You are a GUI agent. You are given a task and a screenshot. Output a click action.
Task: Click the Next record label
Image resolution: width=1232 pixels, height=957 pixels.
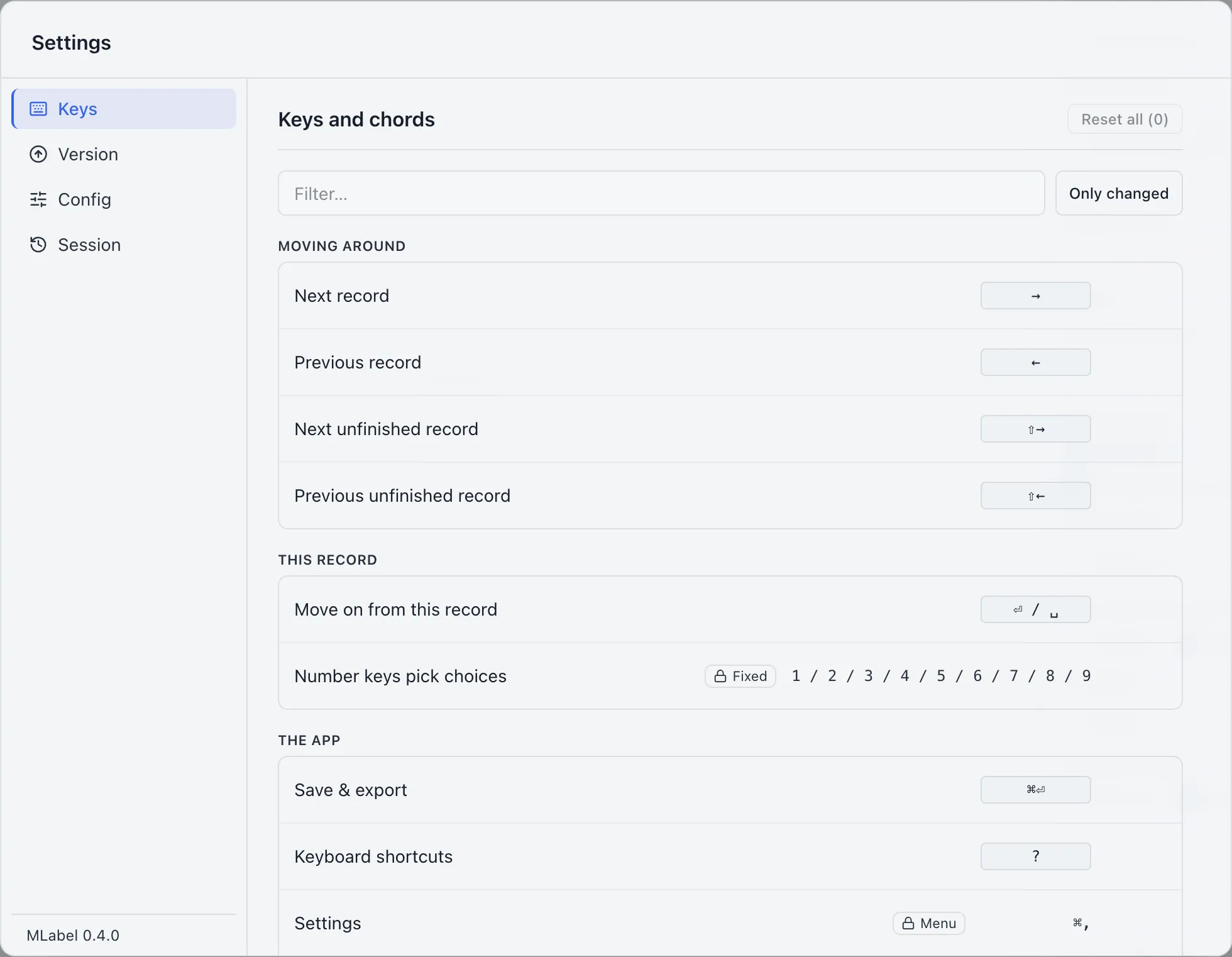[342, 296]
